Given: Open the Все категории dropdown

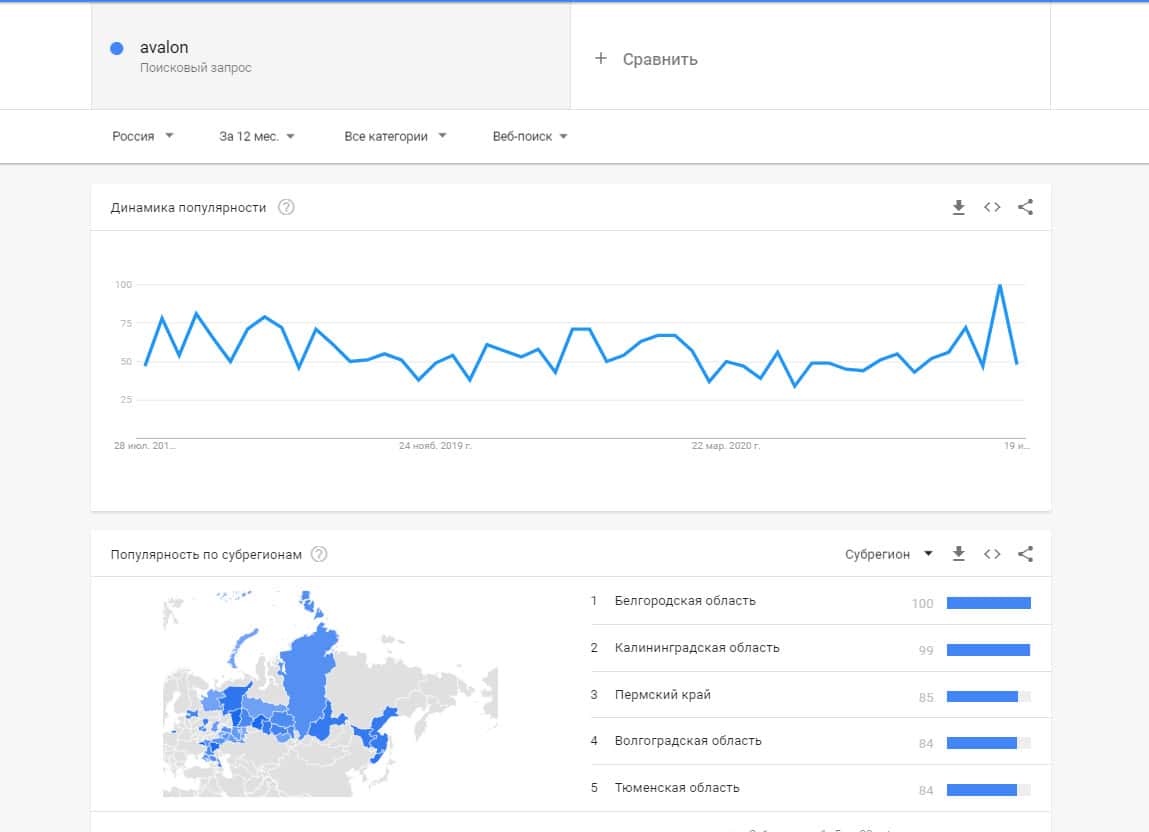Looking at the screenshot, I should 395,136.
